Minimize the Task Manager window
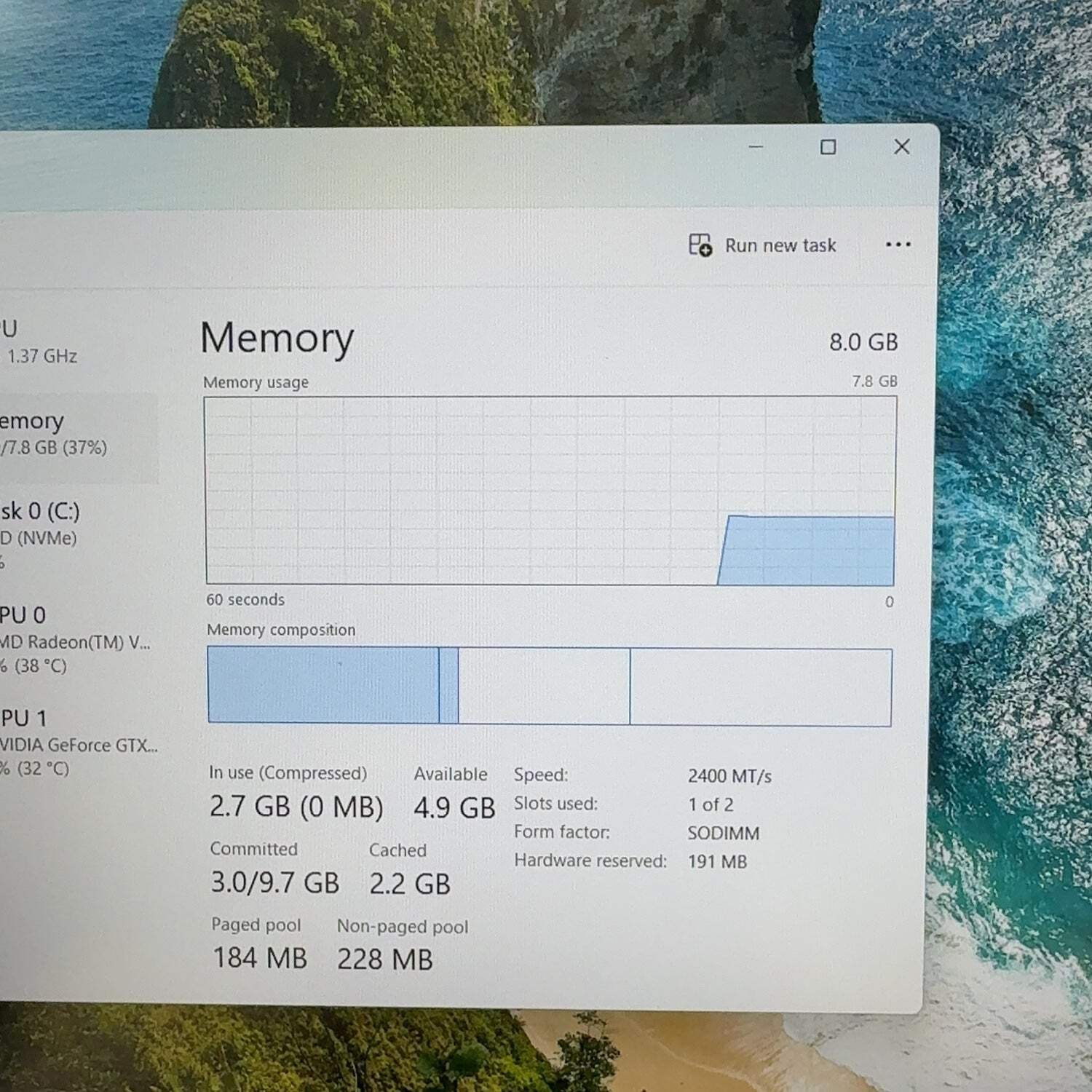Viewport: 1092px width, 1092px height. point(756,146)
